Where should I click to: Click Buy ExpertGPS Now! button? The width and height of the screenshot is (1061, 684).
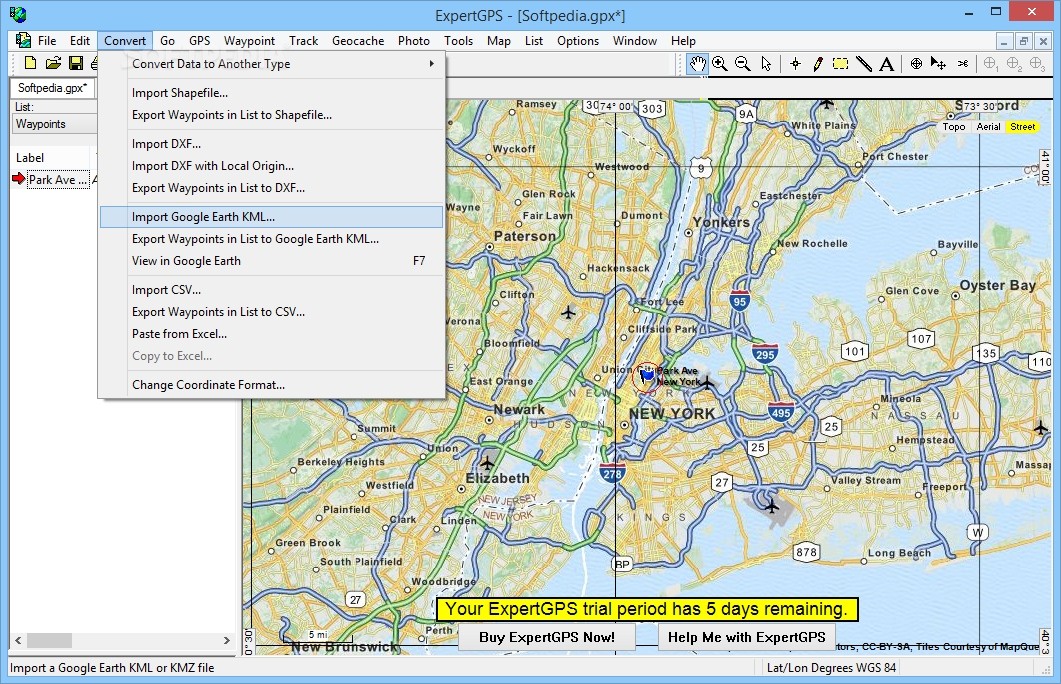click(547, 637)
